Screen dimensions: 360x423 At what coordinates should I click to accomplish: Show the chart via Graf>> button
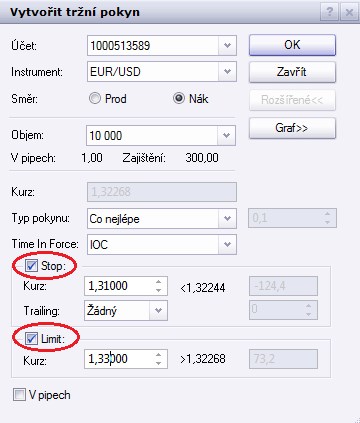click(x=292, y=128)
